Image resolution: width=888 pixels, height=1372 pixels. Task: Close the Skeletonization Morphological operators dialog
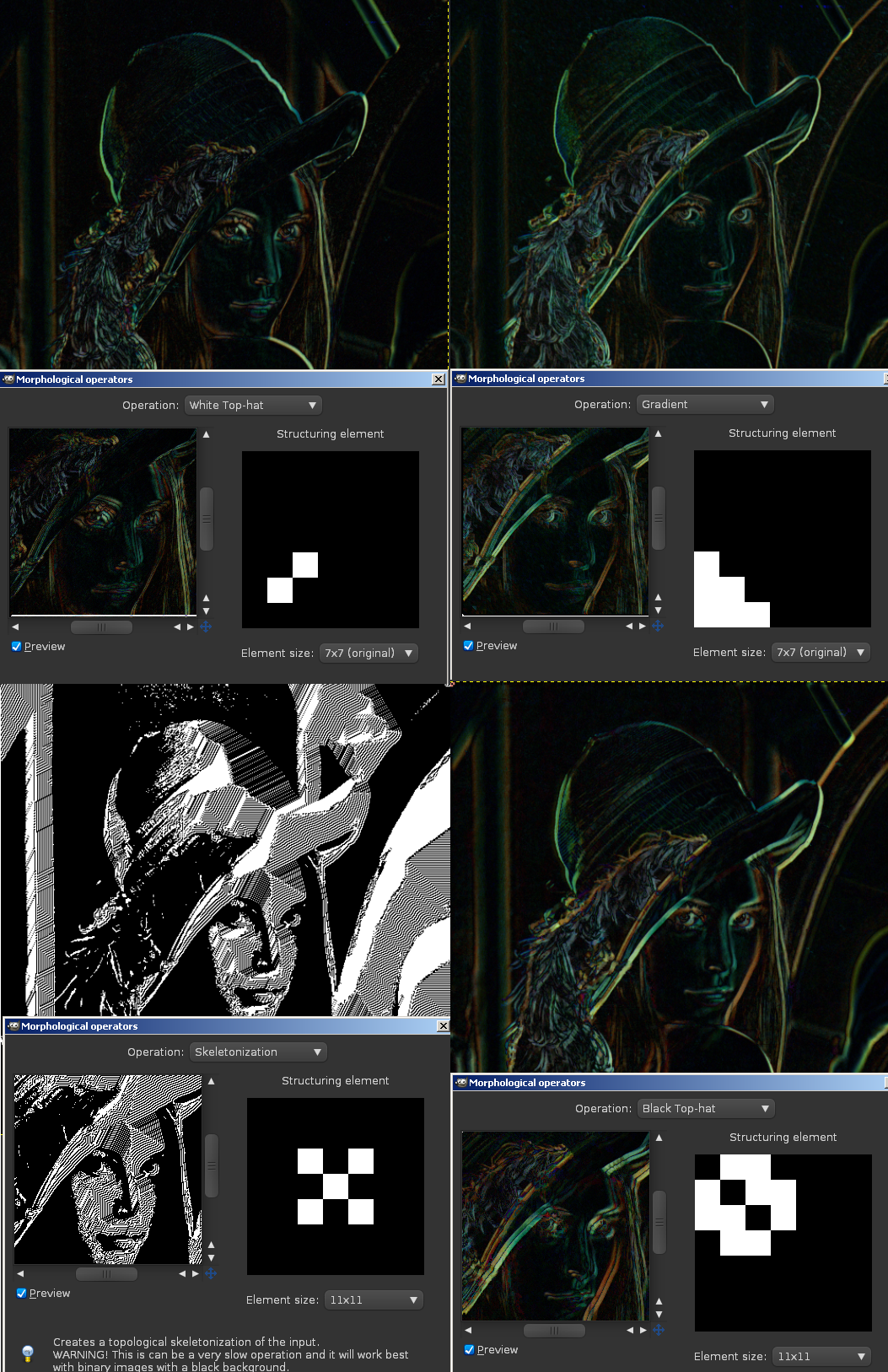click(x=444, y=1026)
